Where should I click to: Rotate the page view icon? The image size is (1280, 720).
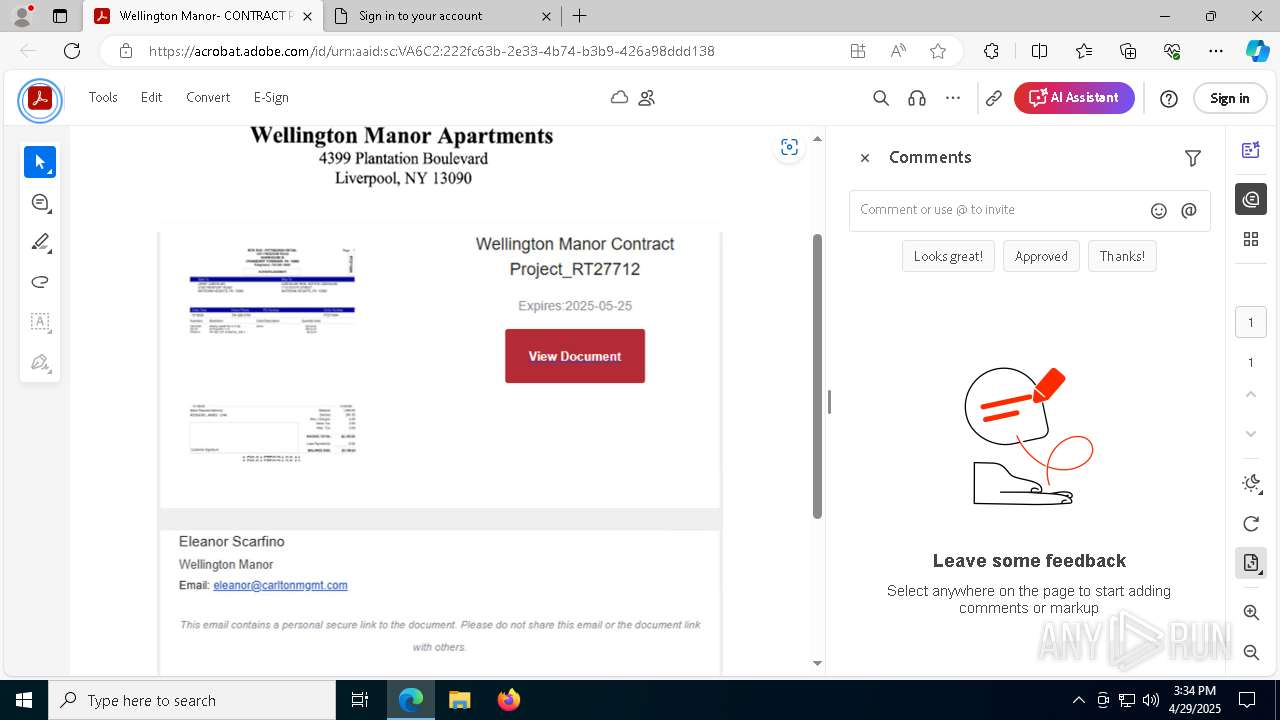coord(1251,524)
